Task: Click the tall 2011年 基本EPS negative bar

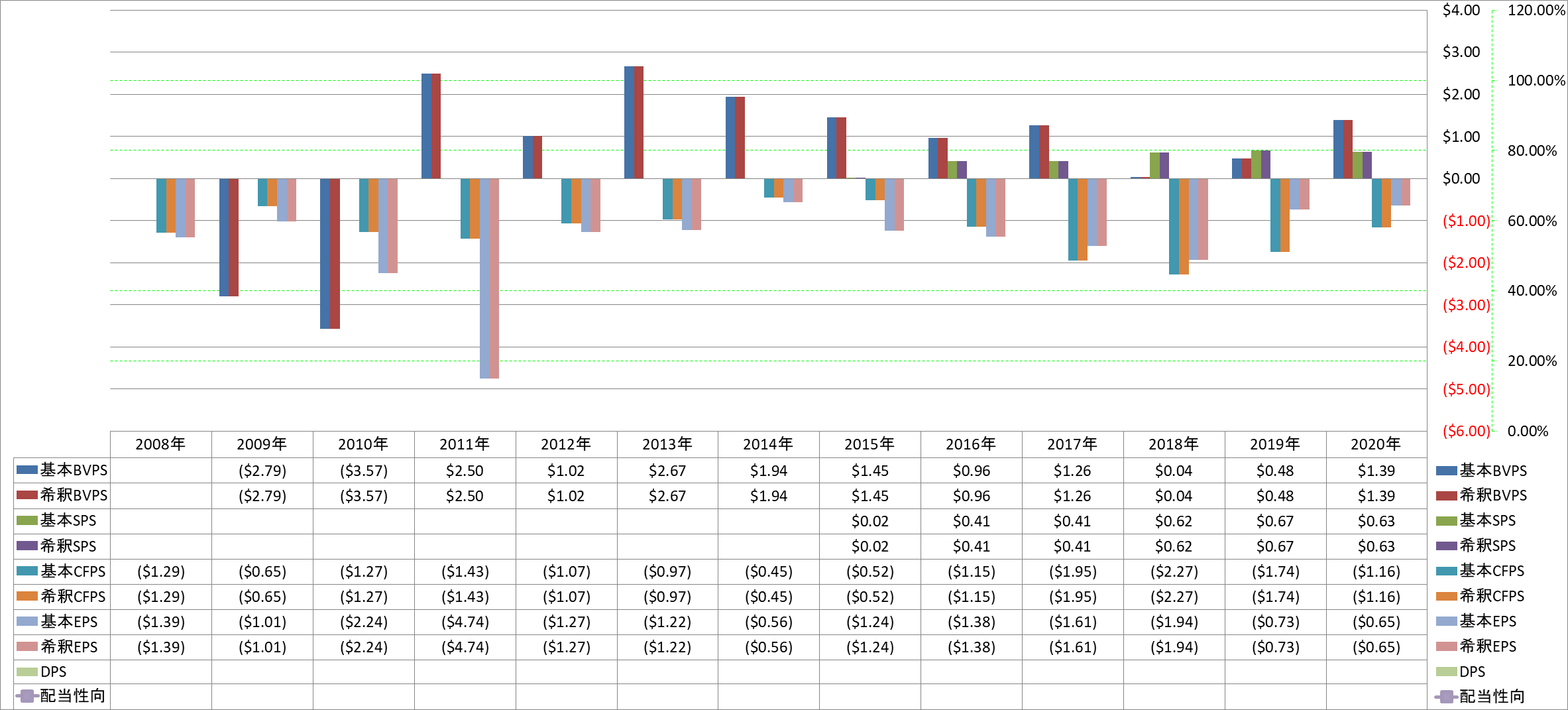Action: point(484,278)
